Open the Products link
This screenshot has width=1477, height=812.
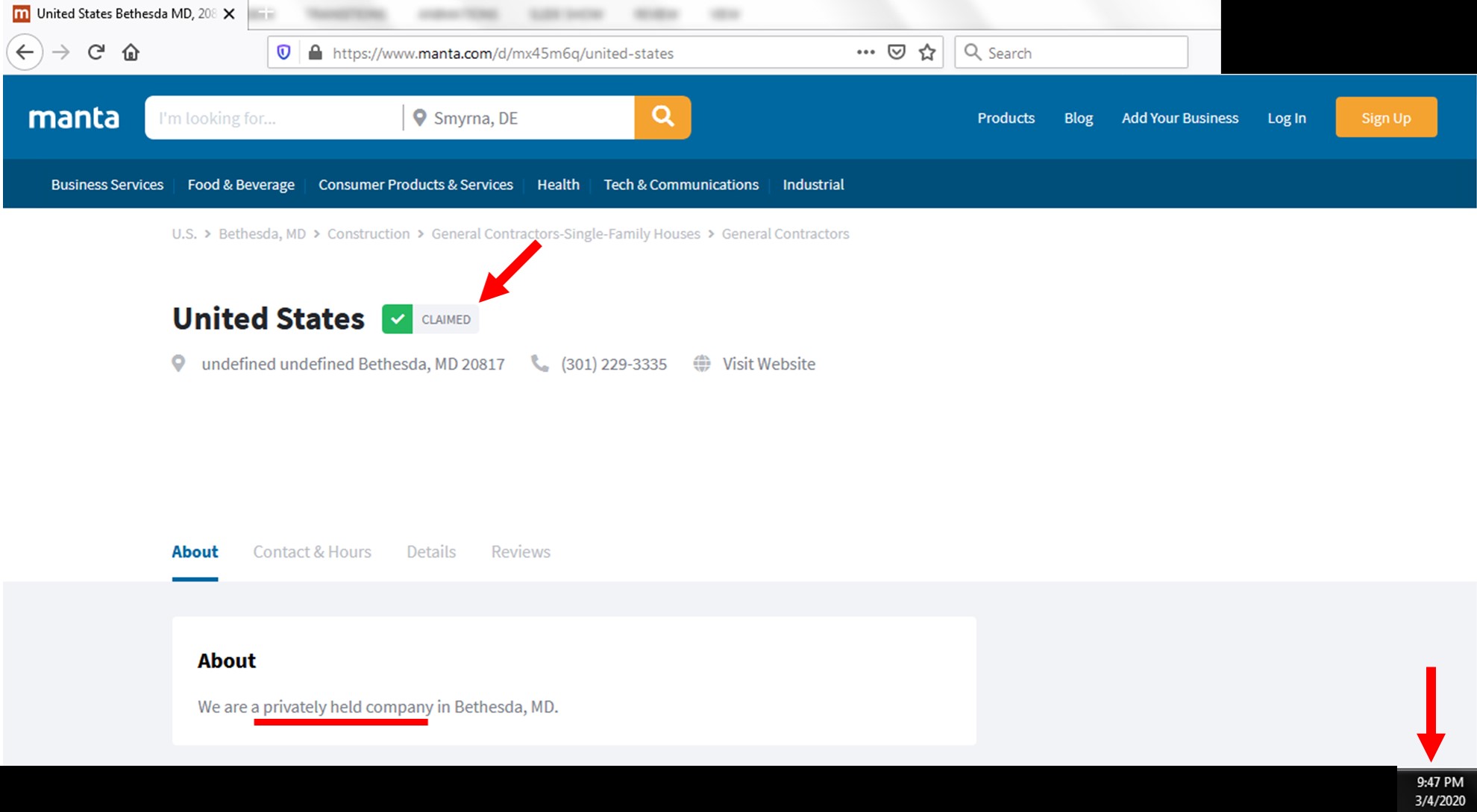click(1006, 118)
